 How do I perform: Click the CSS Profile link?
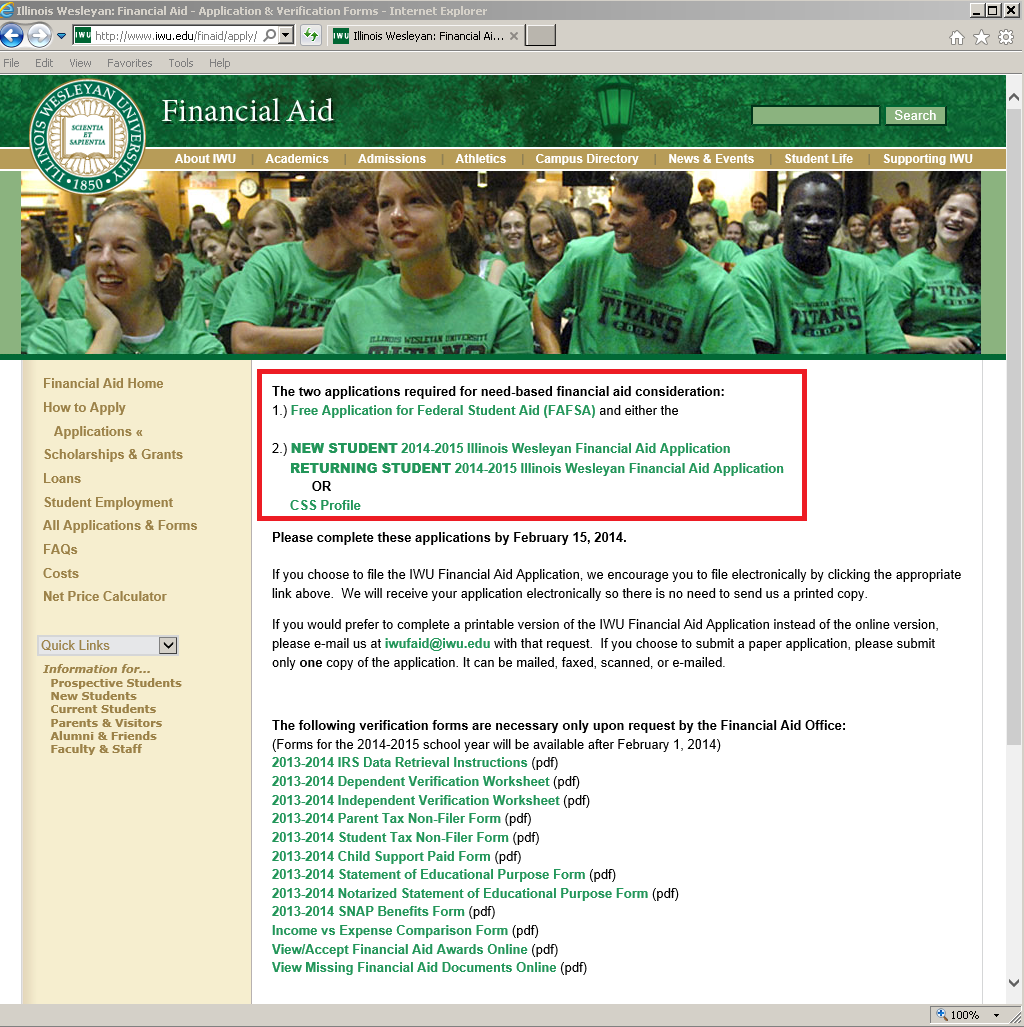pyautogui.click(x=325, y=505)
